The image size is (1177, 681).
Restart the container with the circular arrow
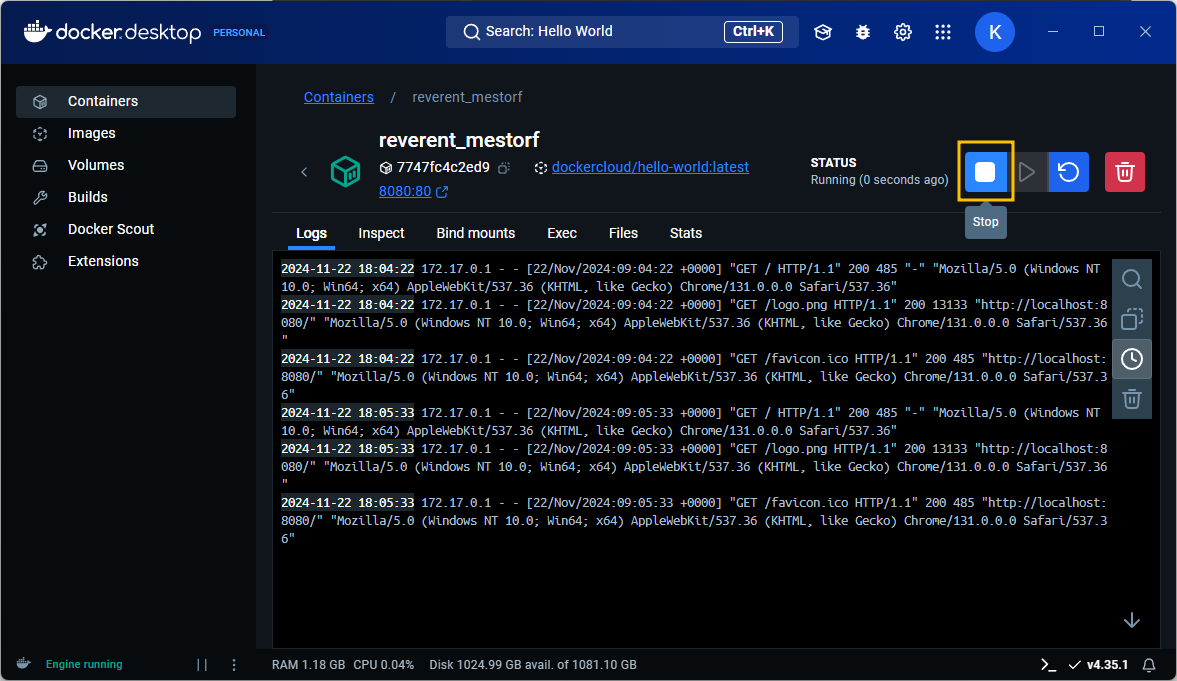coord(1068,172)
